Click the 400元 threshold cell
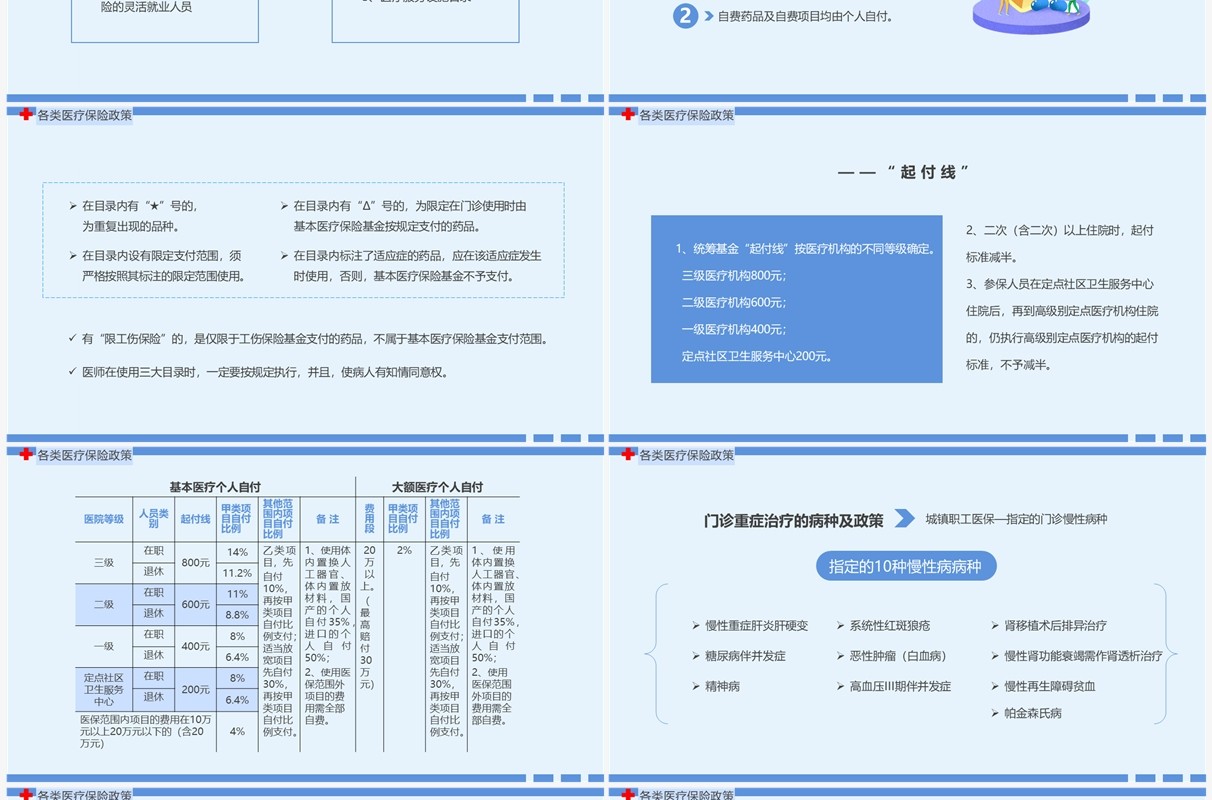The image size is (1212, 800). pos(195,646)
